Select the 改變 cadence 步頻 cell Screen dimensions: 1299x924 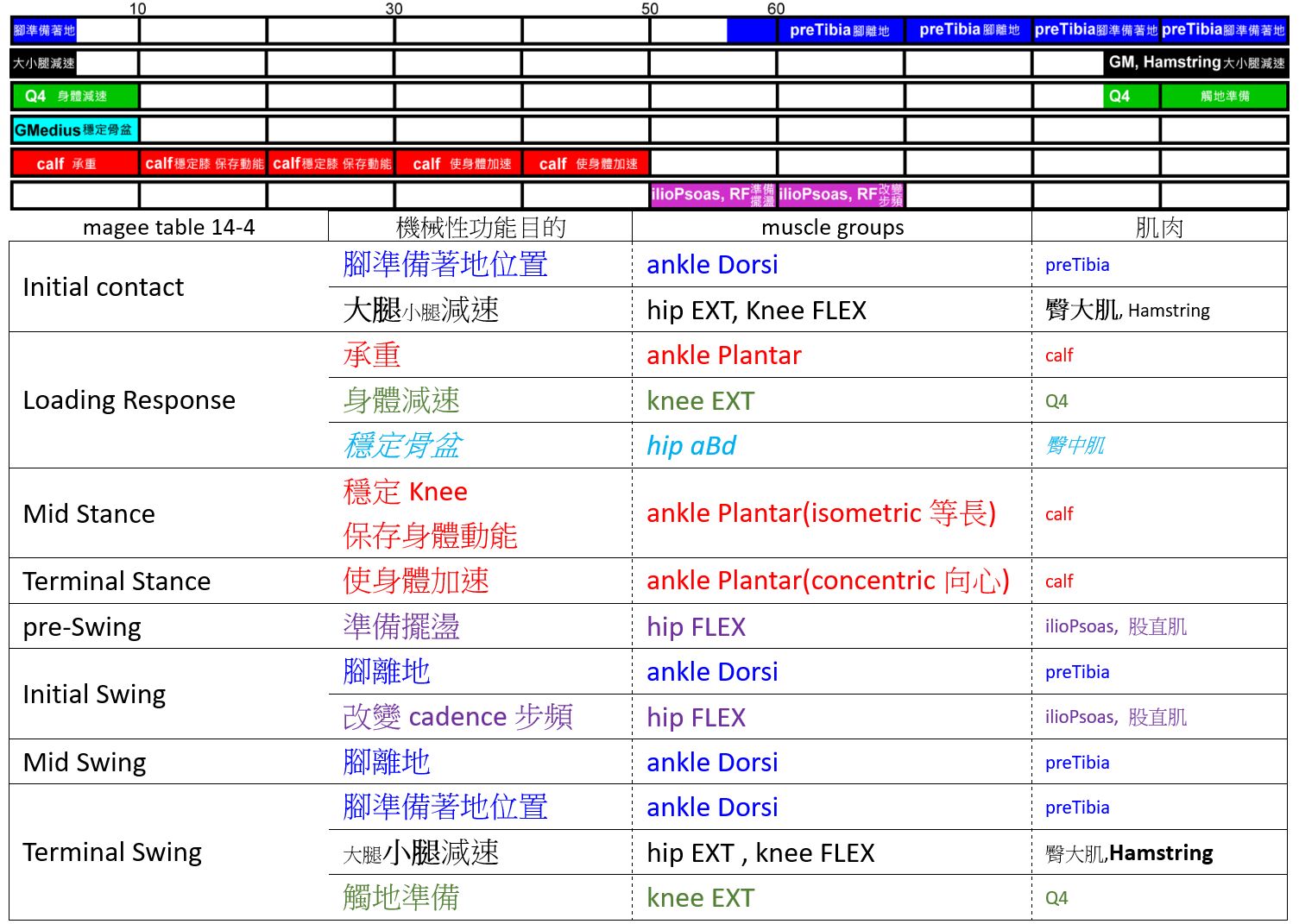tap(457, 717)
